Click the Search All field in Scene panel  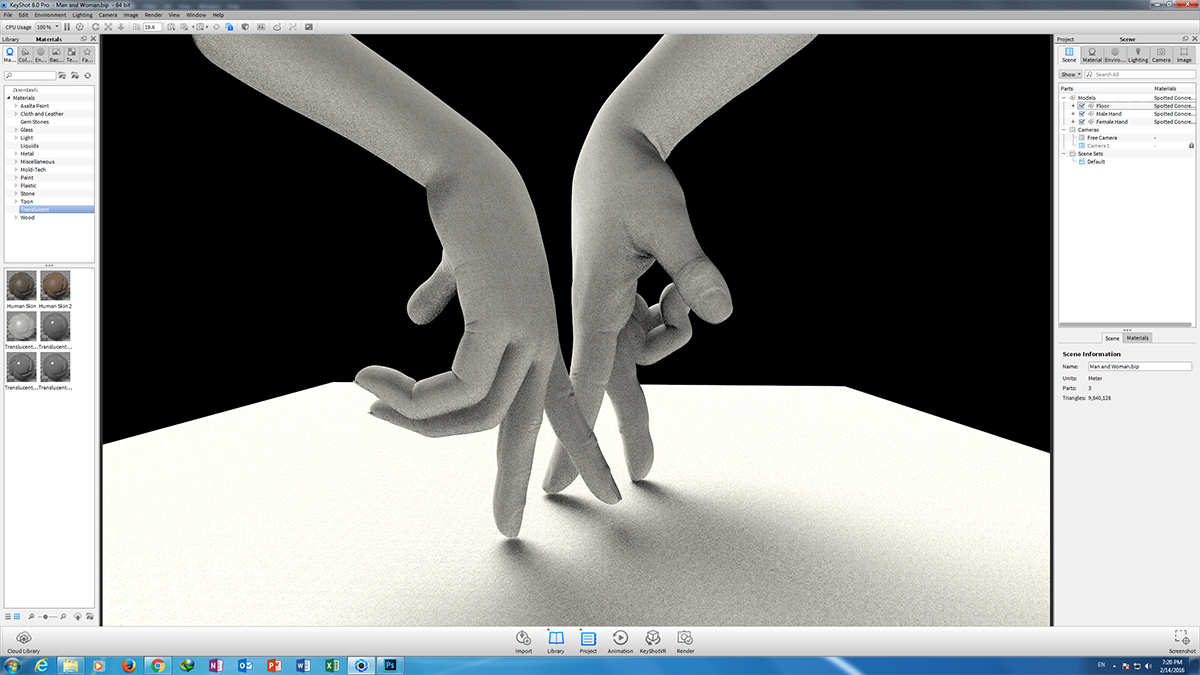tap(1140, 75)
